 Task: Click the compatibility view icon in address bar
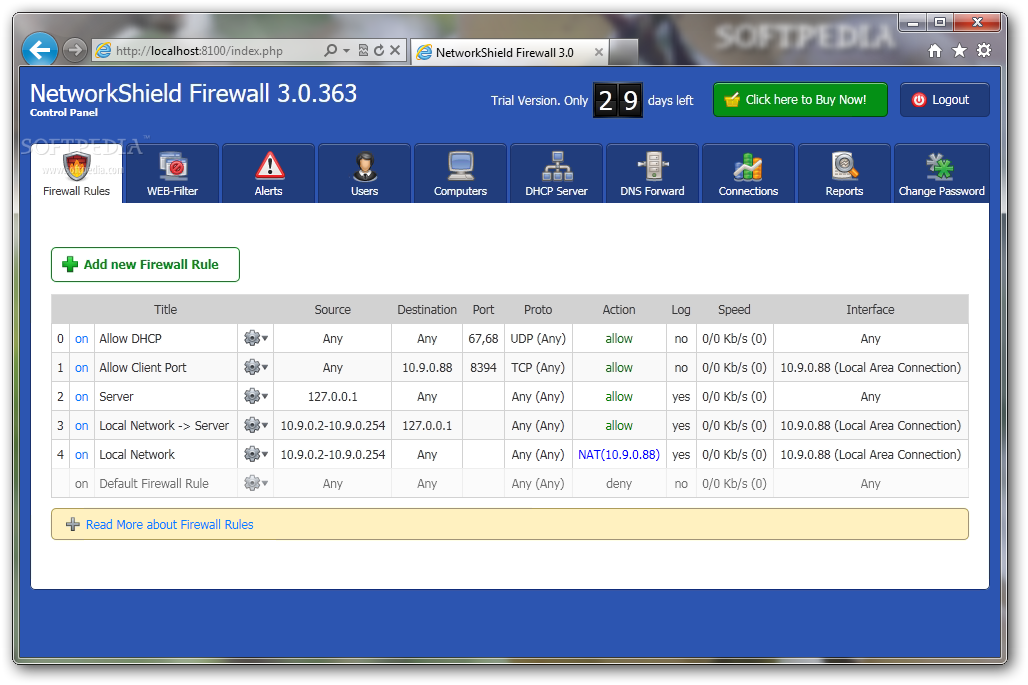[x=363, y=50]
